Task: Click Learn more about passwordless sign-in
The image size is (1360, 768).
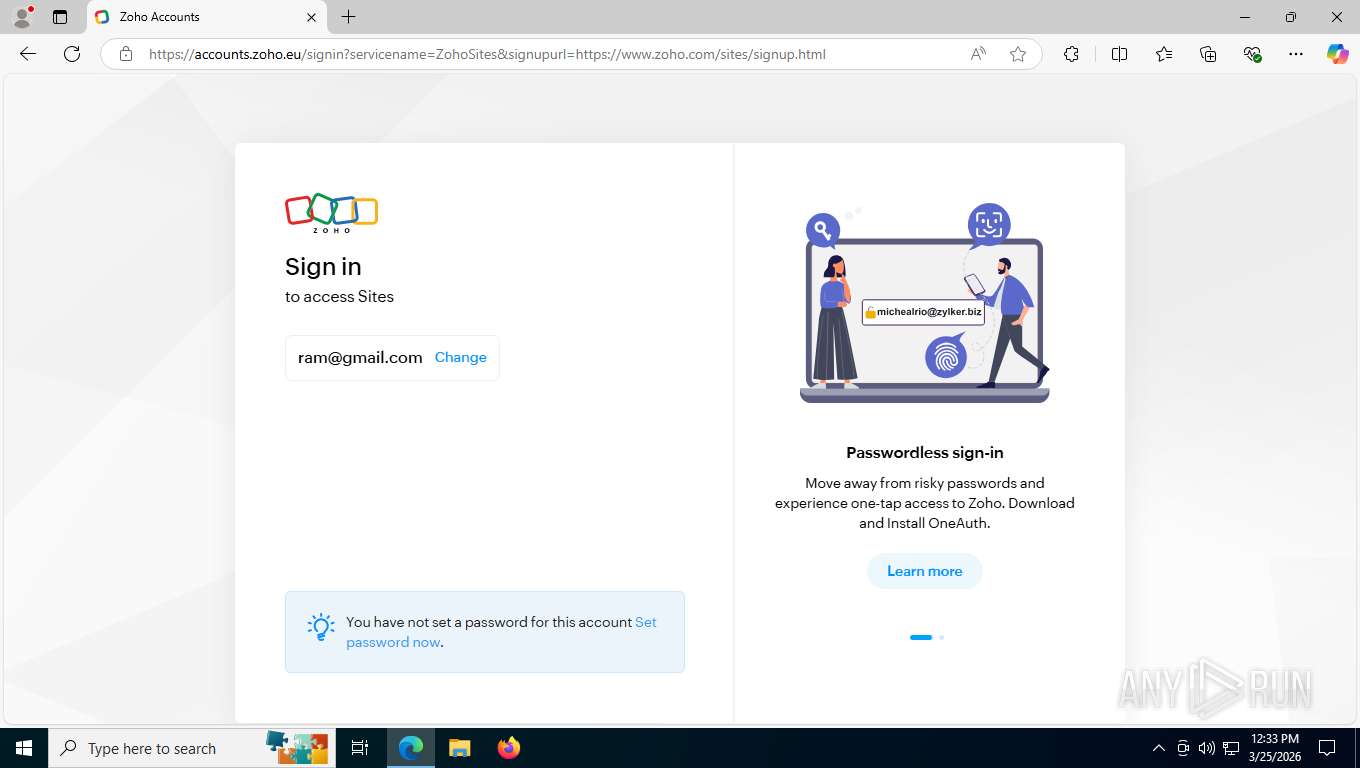Action: pyautogui.click(x=925, y=571)
